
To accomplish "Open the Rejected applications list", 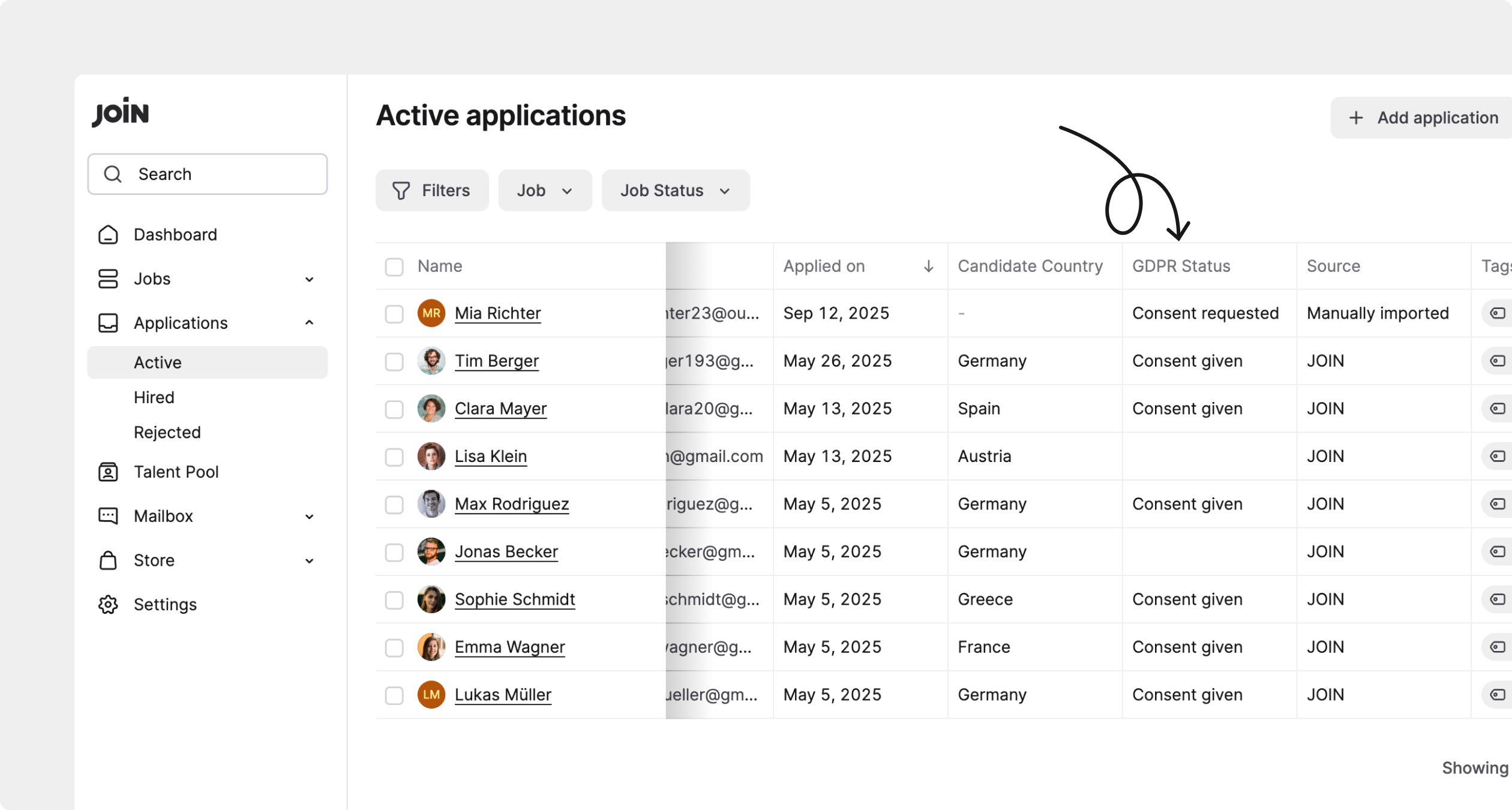I will click(x=167, y=433).
